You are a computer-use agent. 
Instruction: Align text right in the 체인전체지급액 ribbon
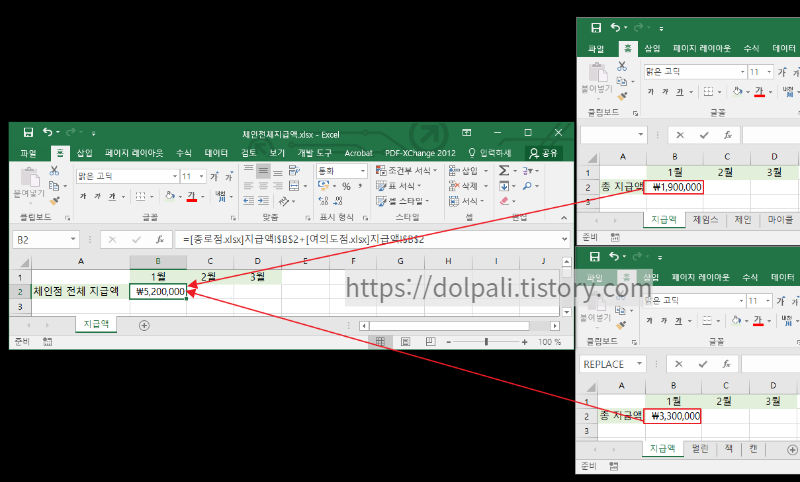pos(278,186)
